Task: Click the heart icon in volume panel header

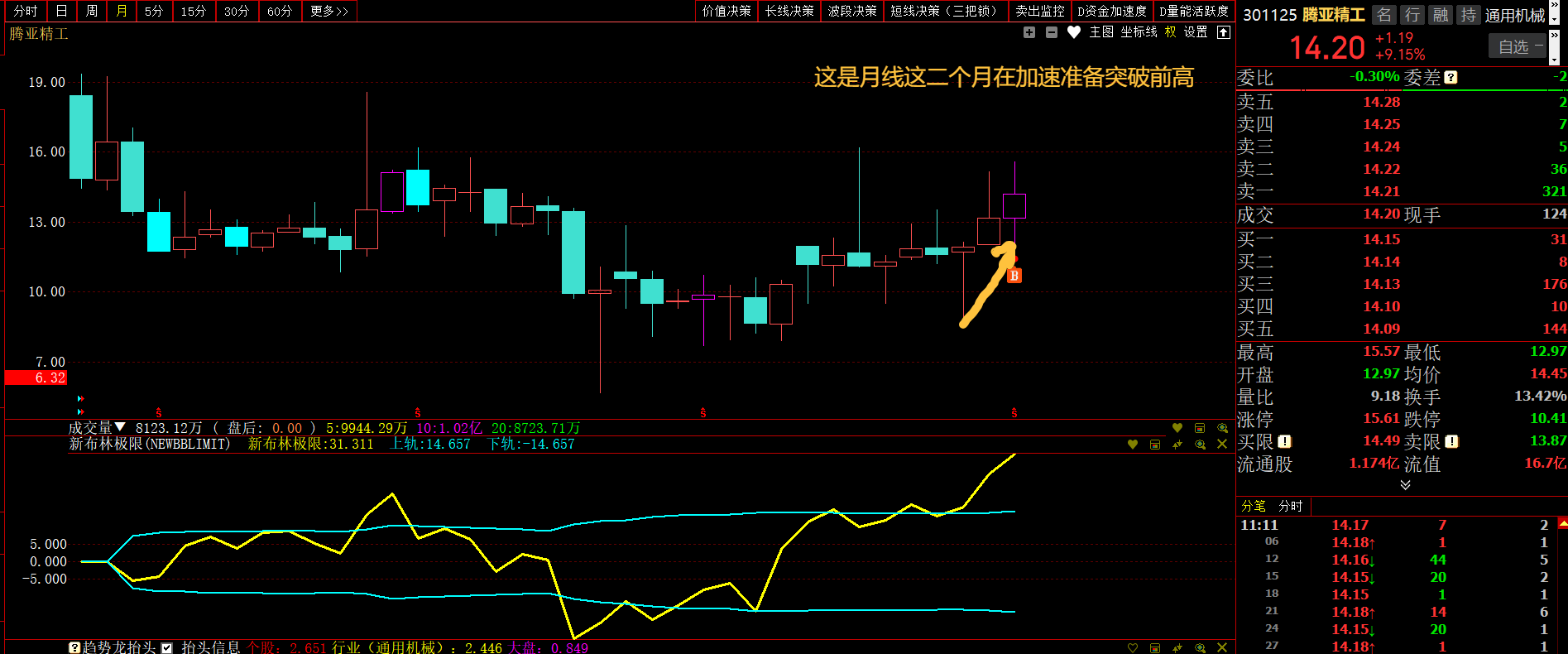Action: [x=1177, y=428]
